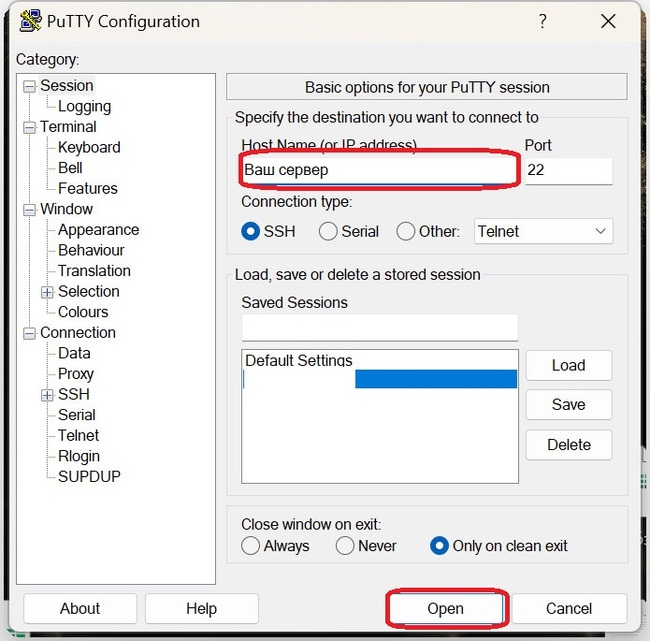Screen dimensions: 650x641
Task: Select the Colours category
Action: pyautogui.click(x=83, y=312)
